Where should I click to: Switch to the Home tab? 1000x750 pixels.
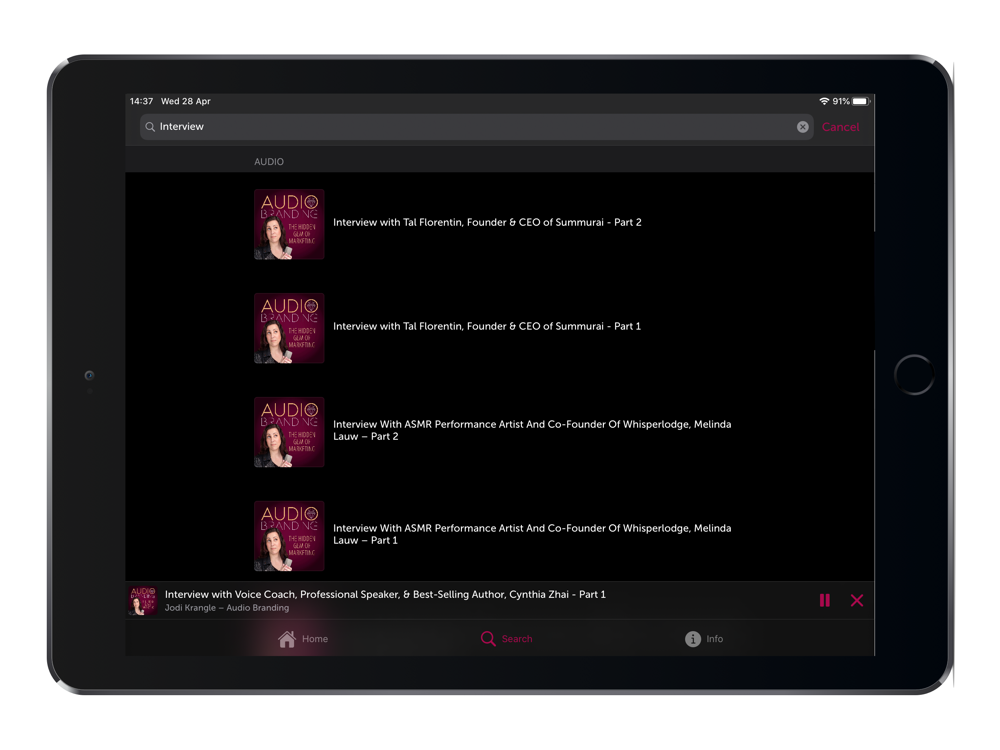tap(303, 638)
